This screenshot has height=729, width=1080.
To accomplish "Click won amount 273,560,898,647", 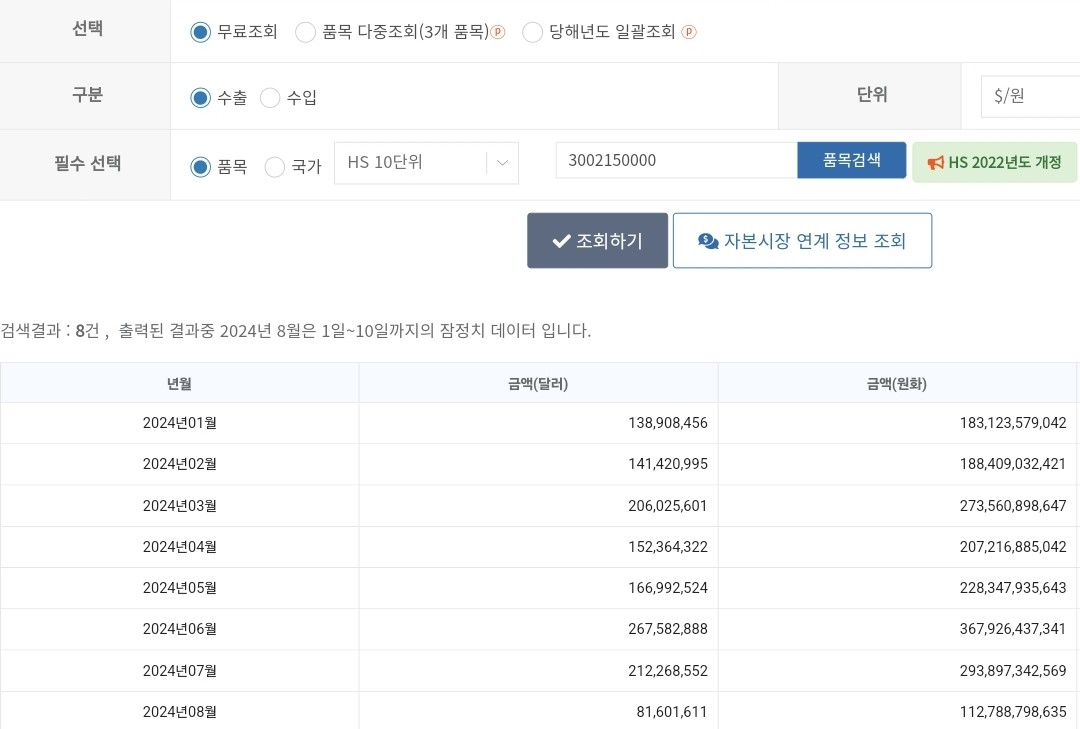I will click(x=1012, y=506).
